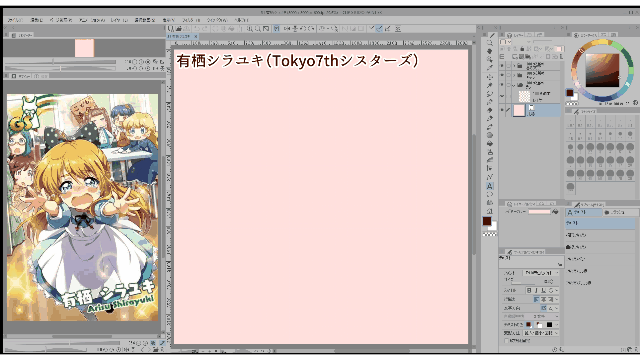This screenshot has height=360, width=640.
Task: Tick the checkbox at bottom of Tool Property
Action: tap(506, 341)
